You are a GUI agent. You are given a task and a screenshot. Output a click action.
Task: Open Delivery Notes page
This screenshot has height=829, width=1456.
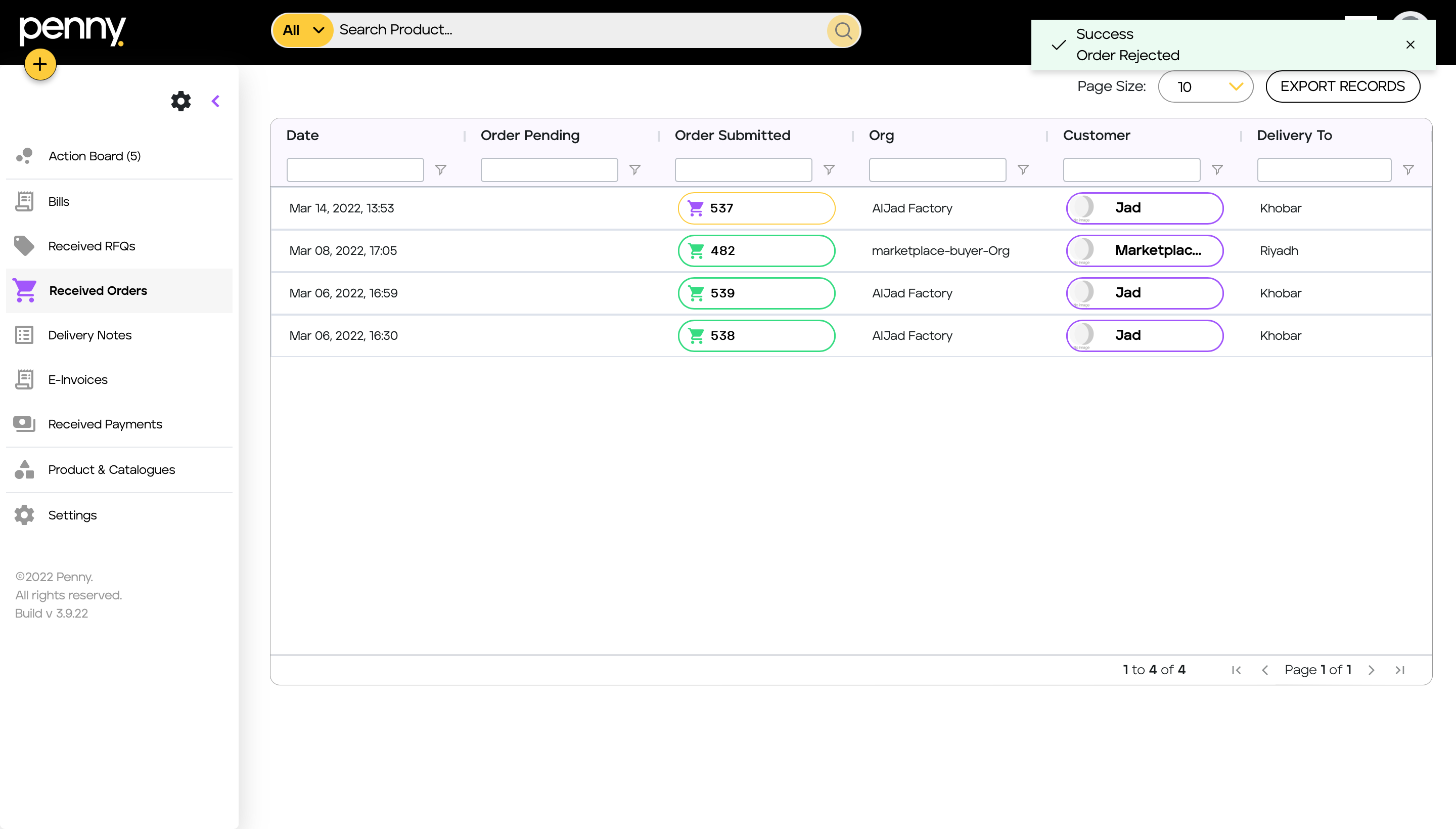(x=119, y=335)
